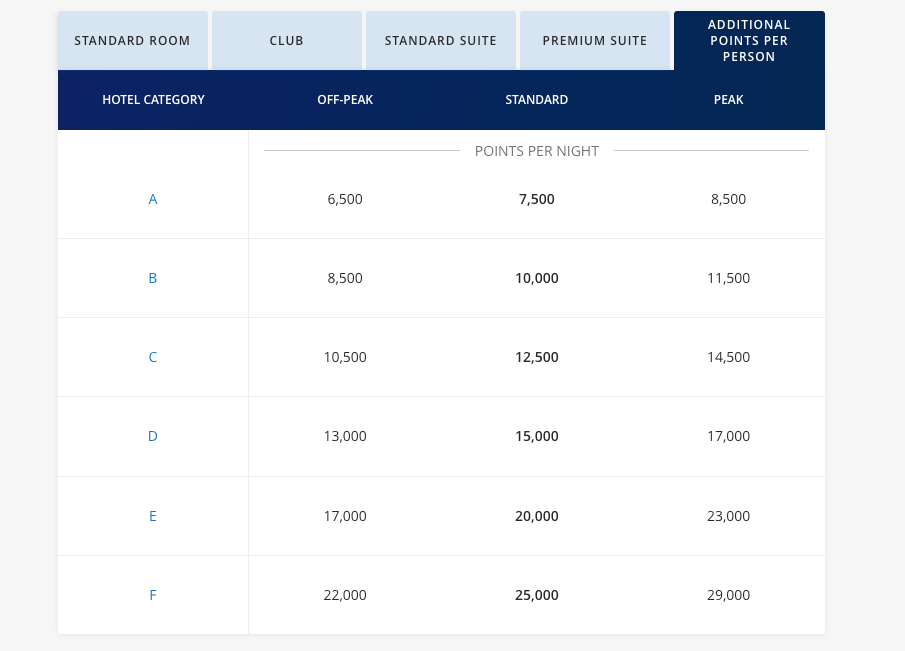Screen dimensions: 905x651
Task: Open Category F hotel listing
Action: [x=153, y=594]
